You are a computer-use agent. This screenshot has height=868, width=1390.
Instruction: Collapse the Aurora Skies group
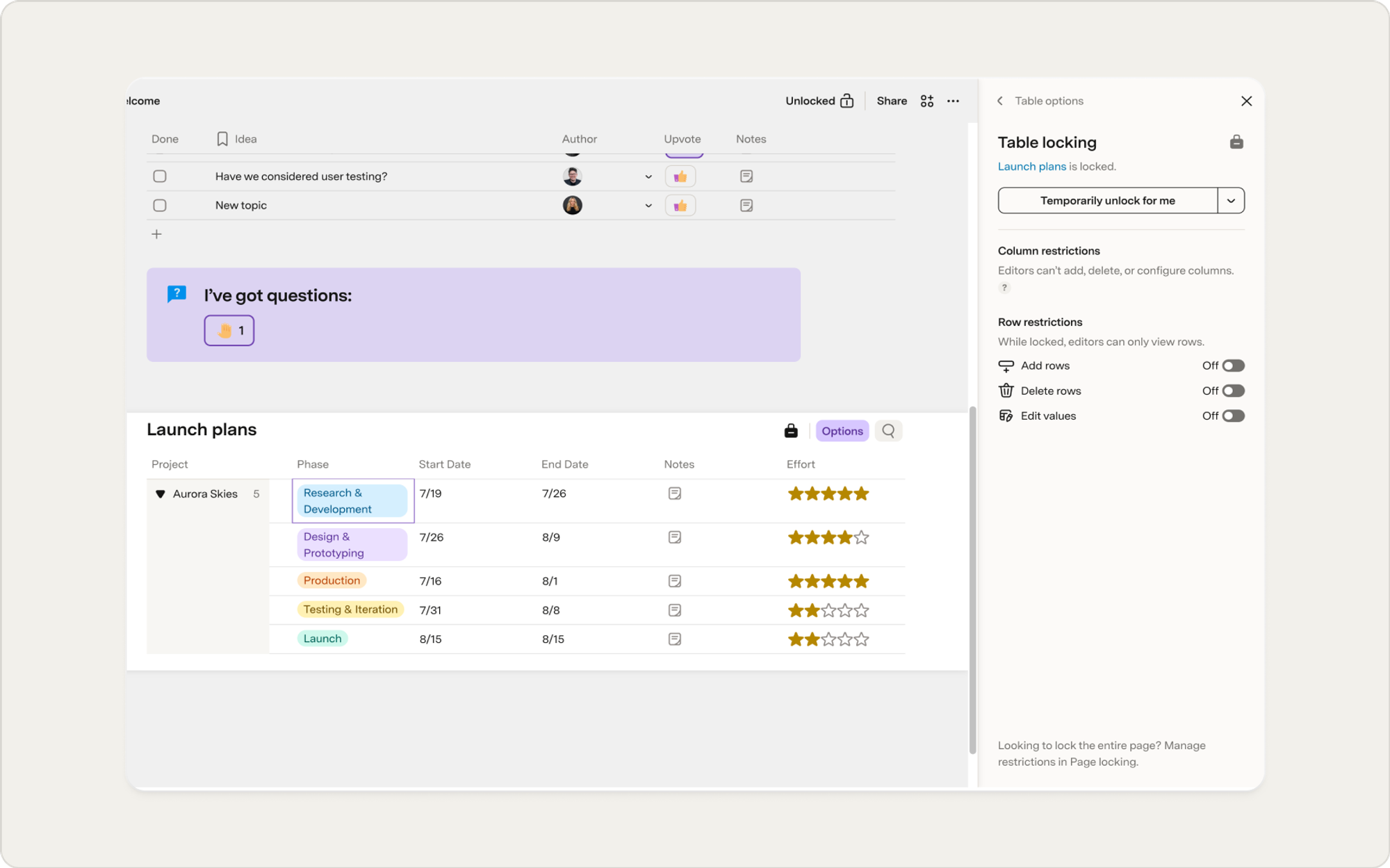[161, 494]
